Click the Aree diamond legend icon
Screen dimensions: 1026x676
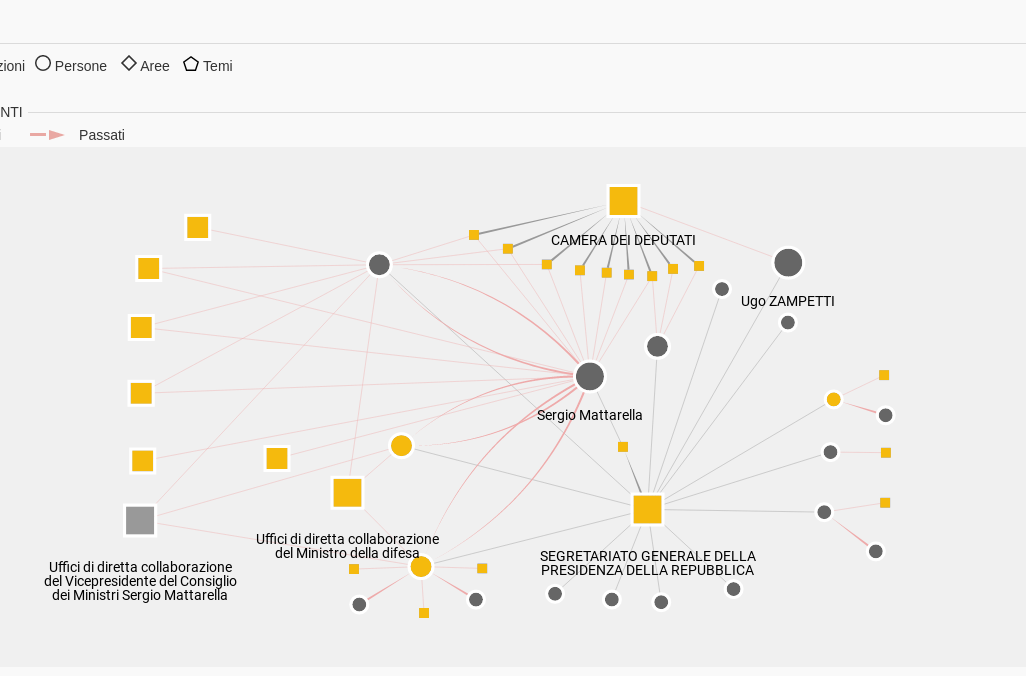click(x=129, y=63)
